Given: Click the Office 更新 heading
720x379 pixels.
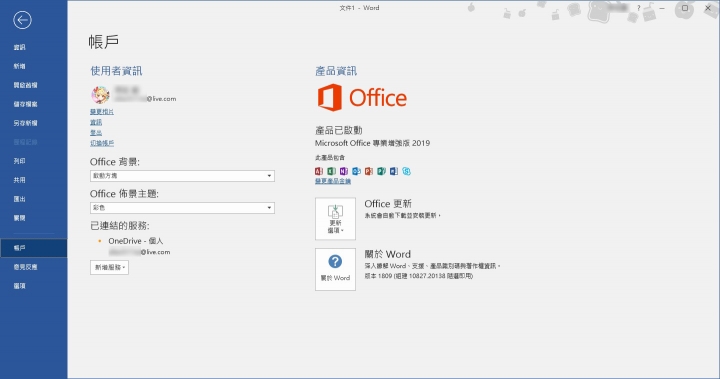Looking at the screenshot, I should click(x=388, y=204).
